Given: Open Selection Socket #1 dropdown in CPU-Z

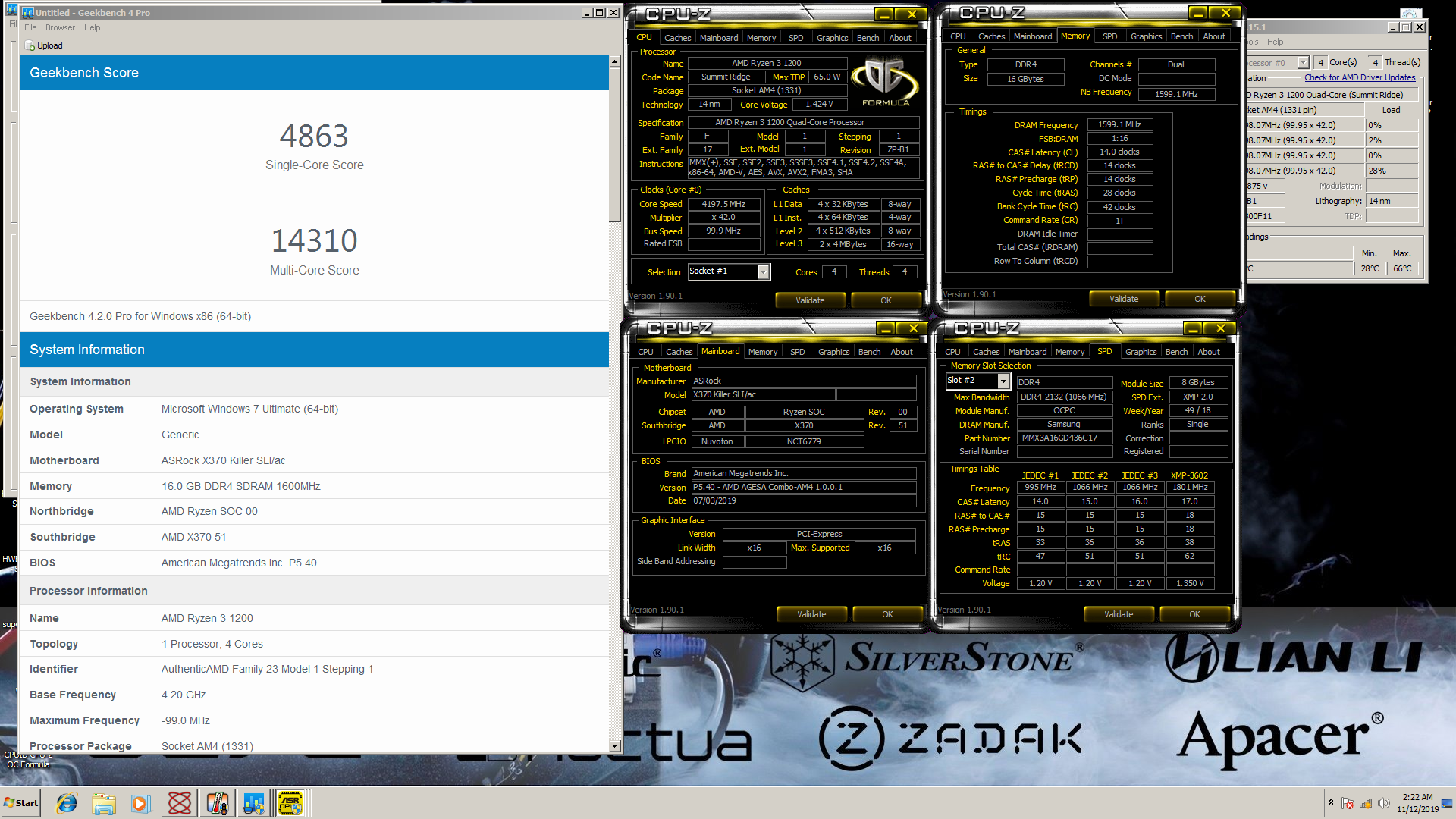Looking at the screenshot, I should (764, 271).
